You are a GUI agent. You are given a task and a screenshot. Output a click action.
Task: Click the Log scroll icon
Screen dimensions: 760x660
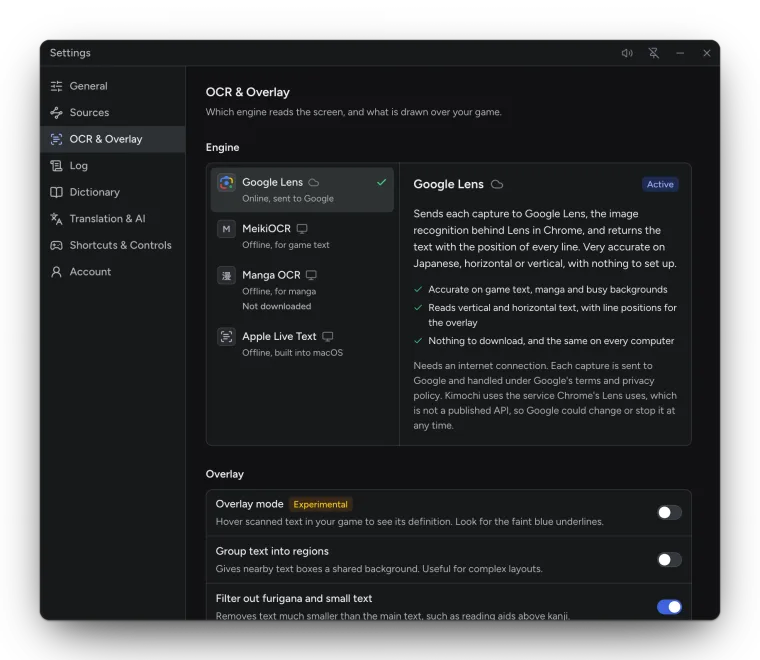point(56,166)
